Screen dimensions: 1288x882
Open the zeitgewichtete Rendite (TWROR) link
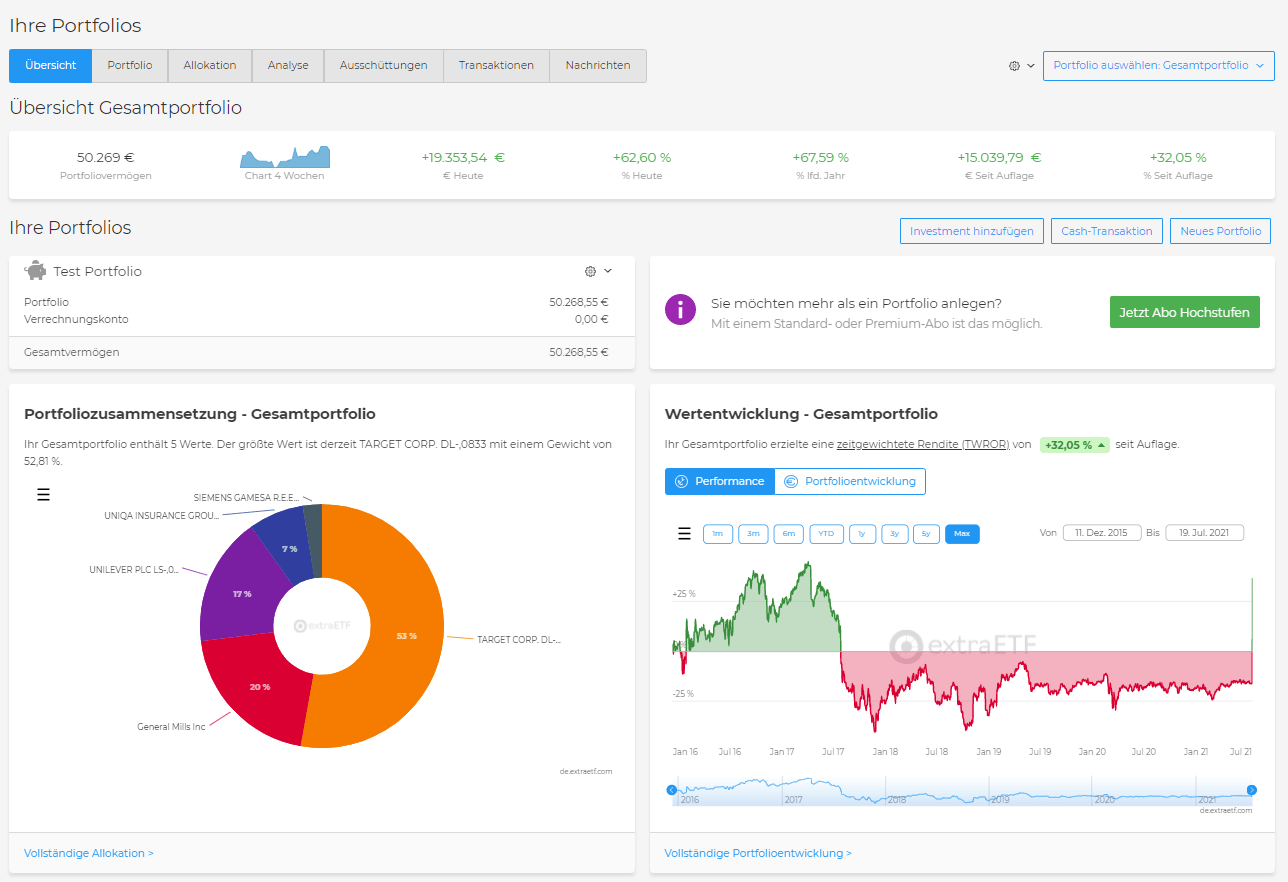(x=923, y=444)
